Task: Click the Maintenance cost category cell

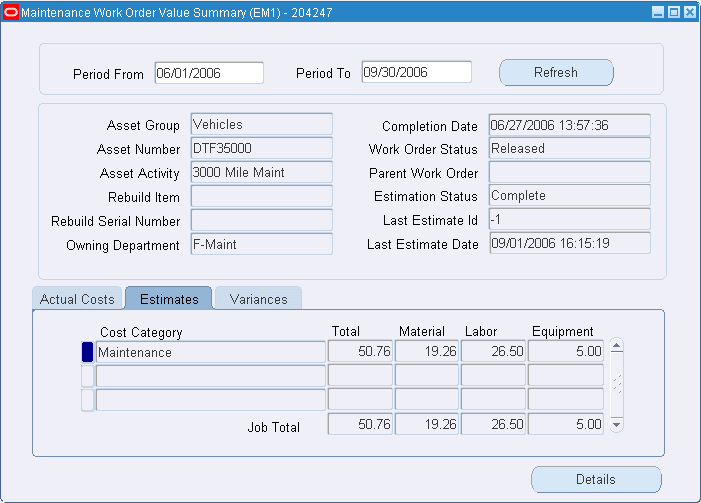Action: (211, 352)
